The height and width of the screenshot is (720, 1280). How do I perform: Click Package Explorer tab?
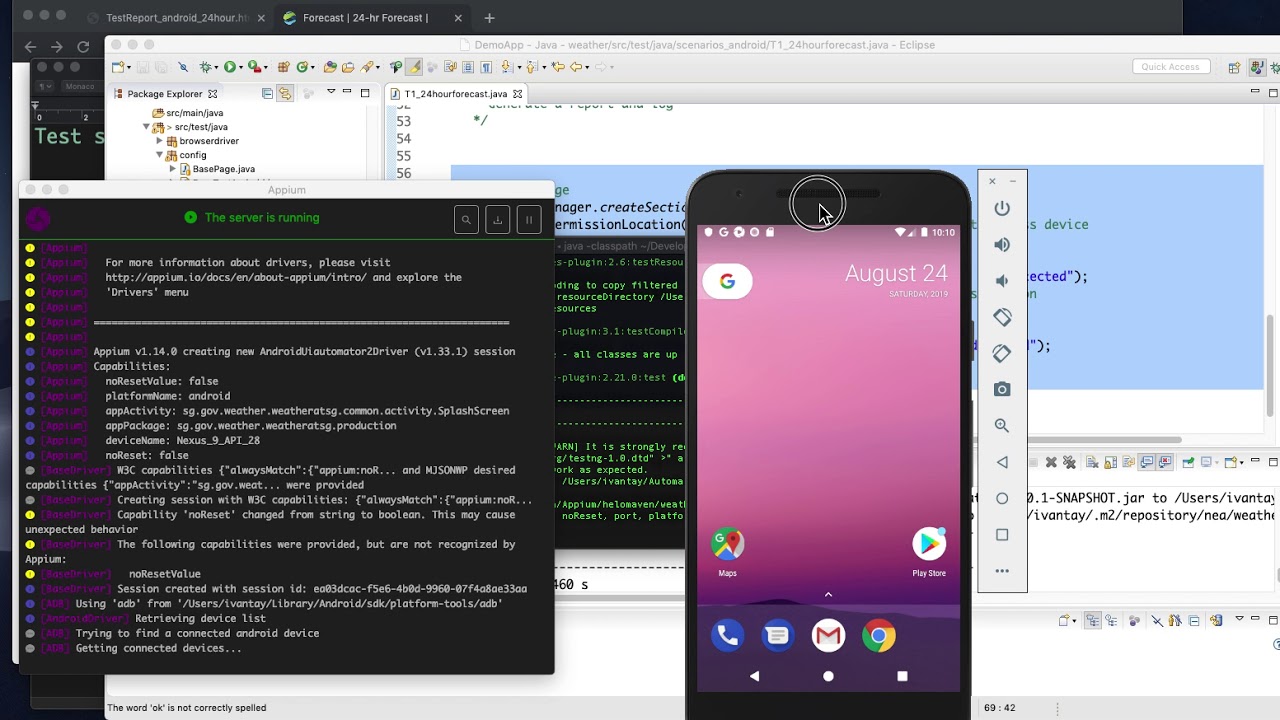point(164,94)
